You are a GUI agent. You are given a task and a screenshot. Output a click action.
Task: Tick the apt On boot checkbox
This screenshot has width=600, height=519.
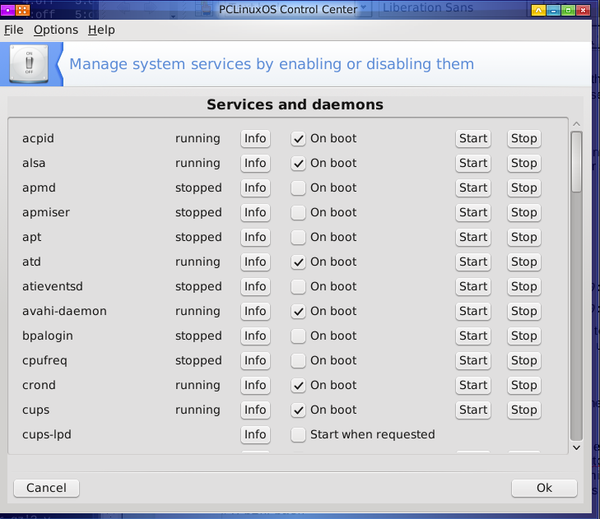[298, 237]
